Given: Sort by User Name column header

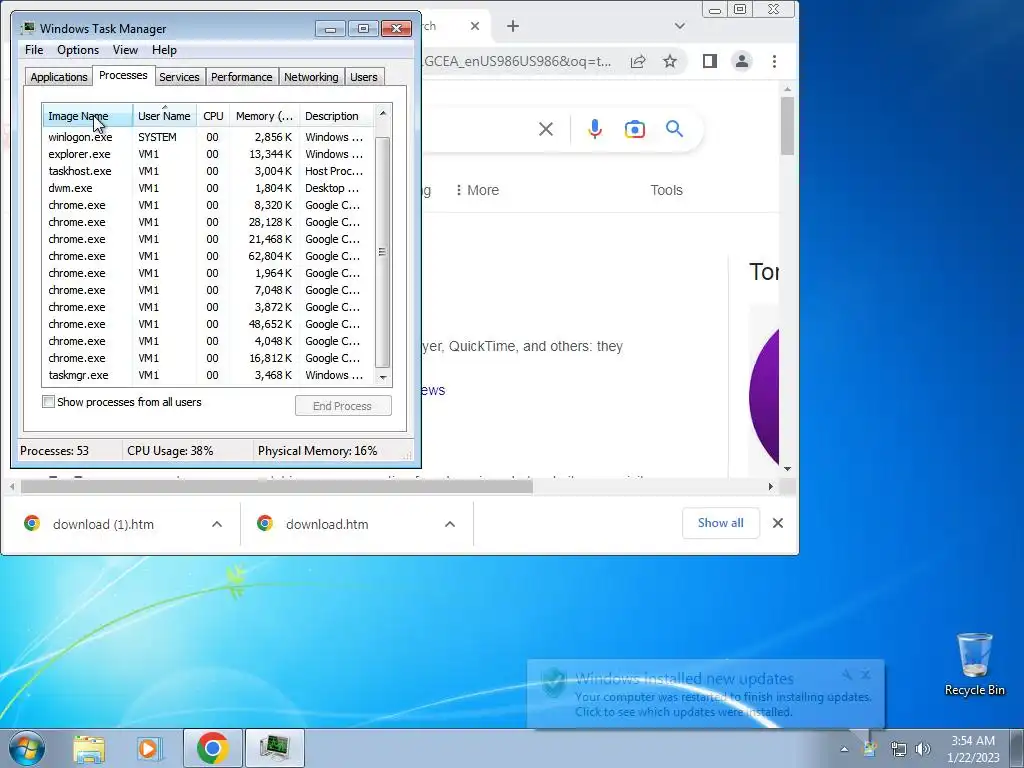Looking at the screenshot, I should click(x=164, y=116).
